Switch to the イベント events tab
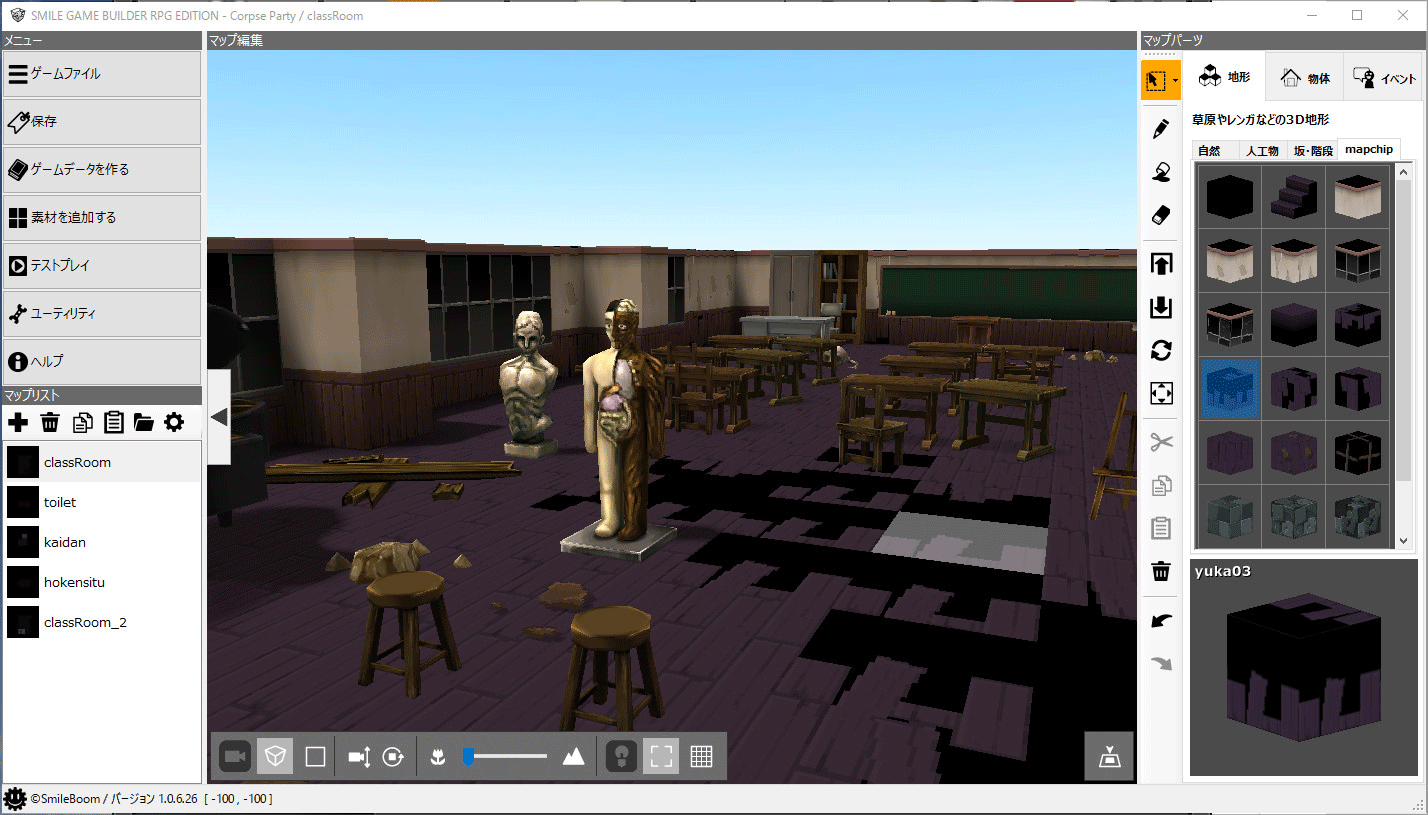The height and width of the screenshot is (815, 1428). [1384, 77]
